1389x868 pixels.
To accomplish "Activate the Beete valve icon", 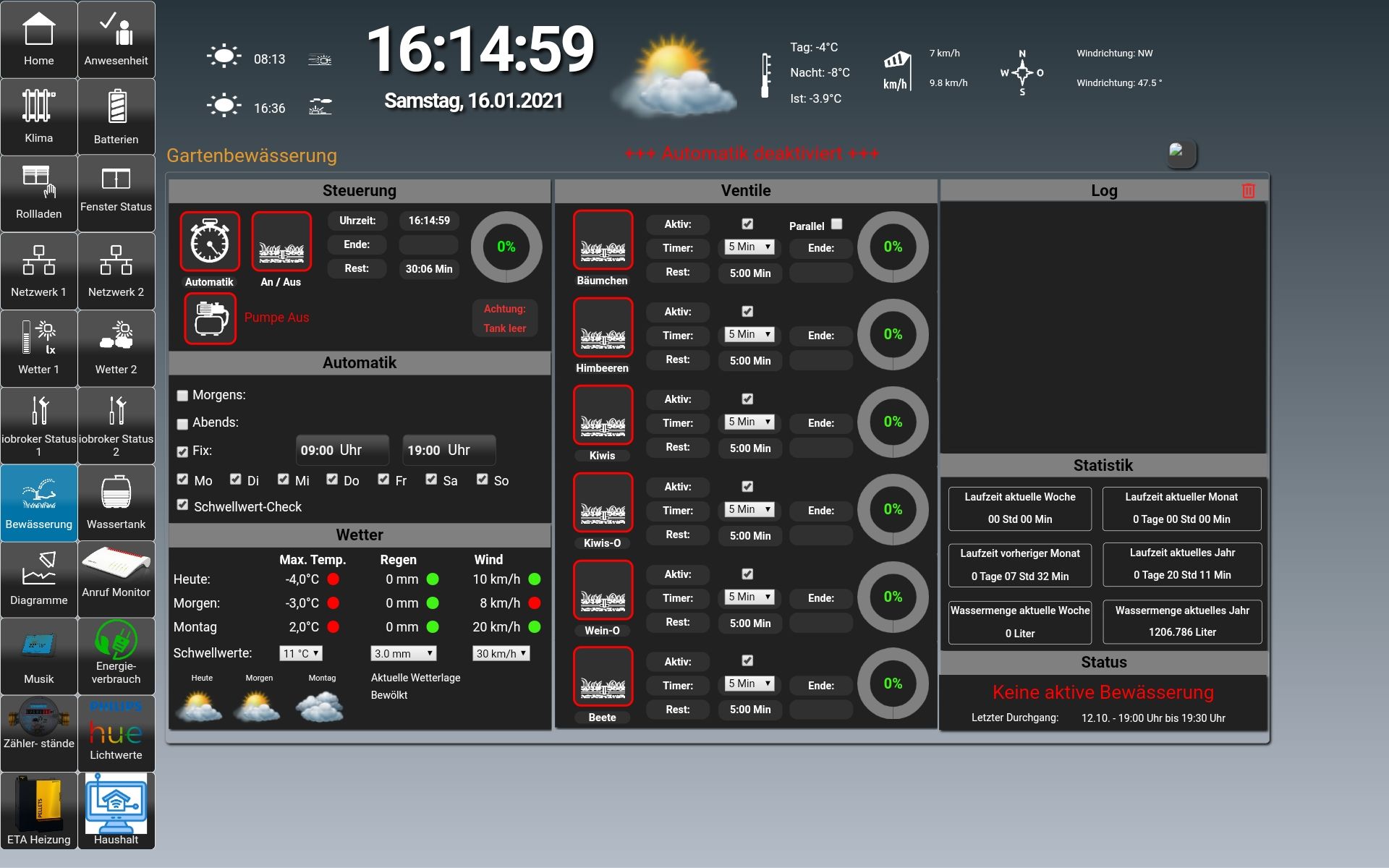I will pyautogui.click(x=603, y=677).
